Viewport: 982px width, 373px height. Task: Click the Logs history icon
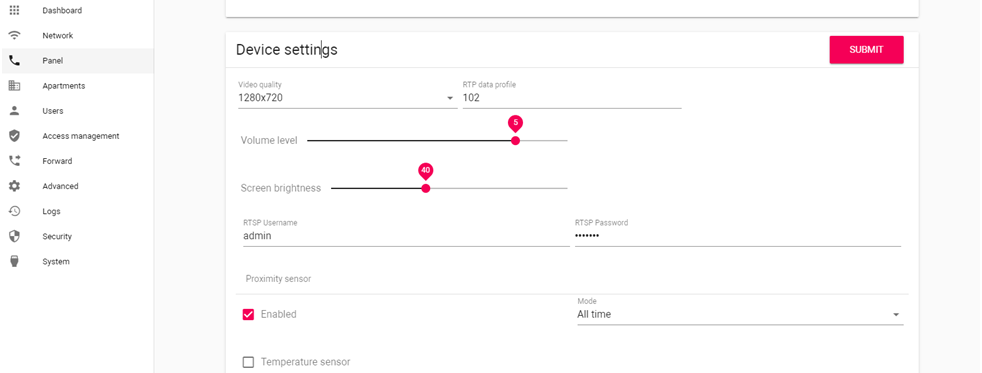pyautogui.click(x=14, y=212)
